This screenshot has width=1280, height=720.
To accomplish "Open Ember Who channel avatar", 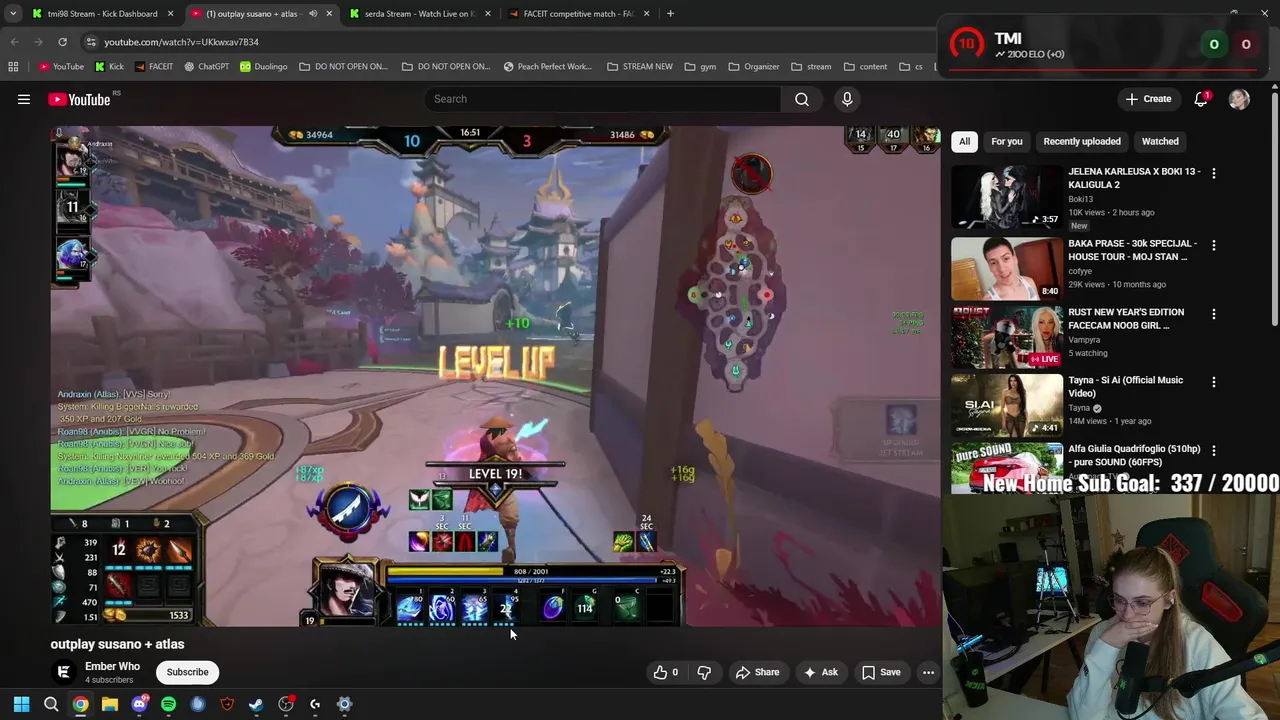I will point(64,672).
